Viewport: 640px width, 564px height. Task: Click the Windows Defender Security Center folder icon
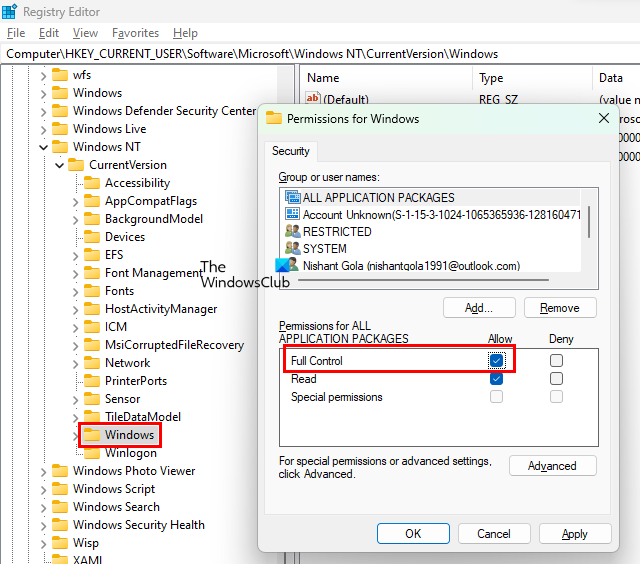tap(60, 111)
